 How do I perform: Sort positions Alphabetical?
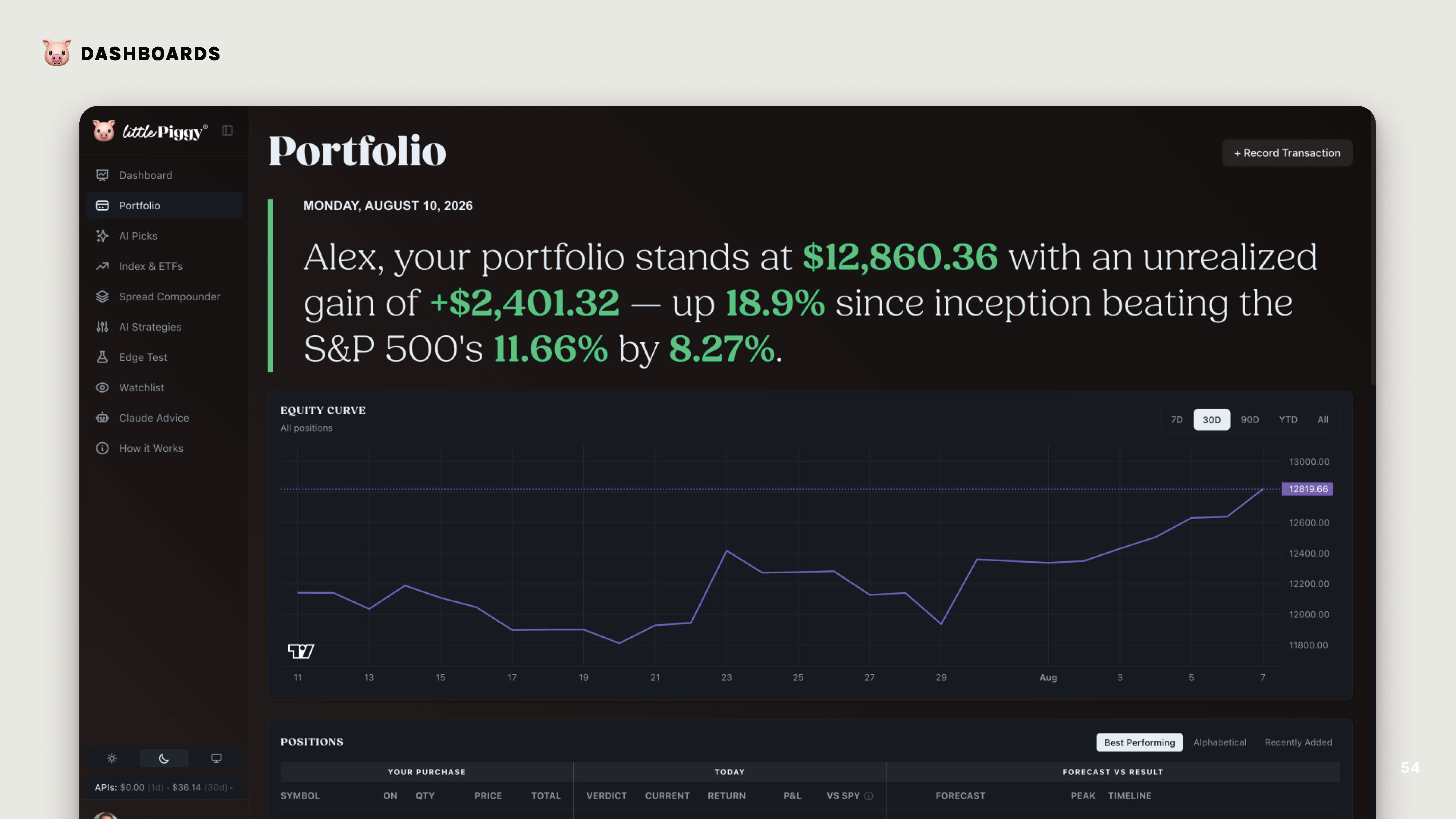pyautogui.click(x=1220, y=742)
